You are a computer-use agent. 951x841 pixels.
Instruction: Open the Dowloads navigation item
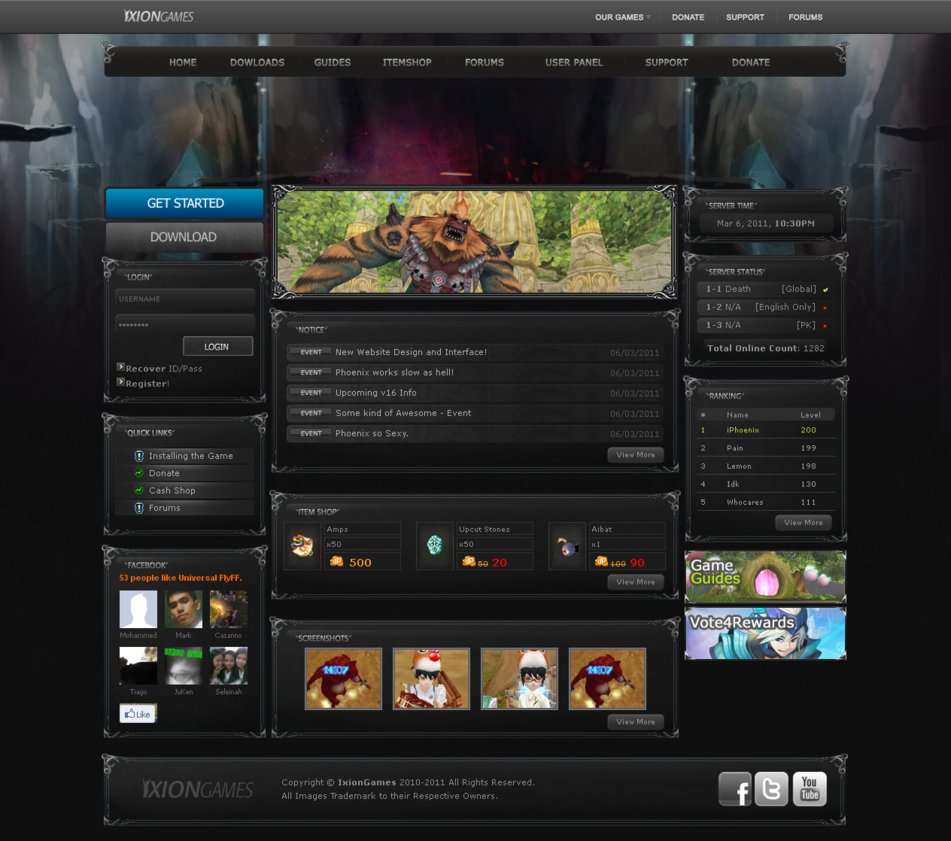(x=257, y=62)
